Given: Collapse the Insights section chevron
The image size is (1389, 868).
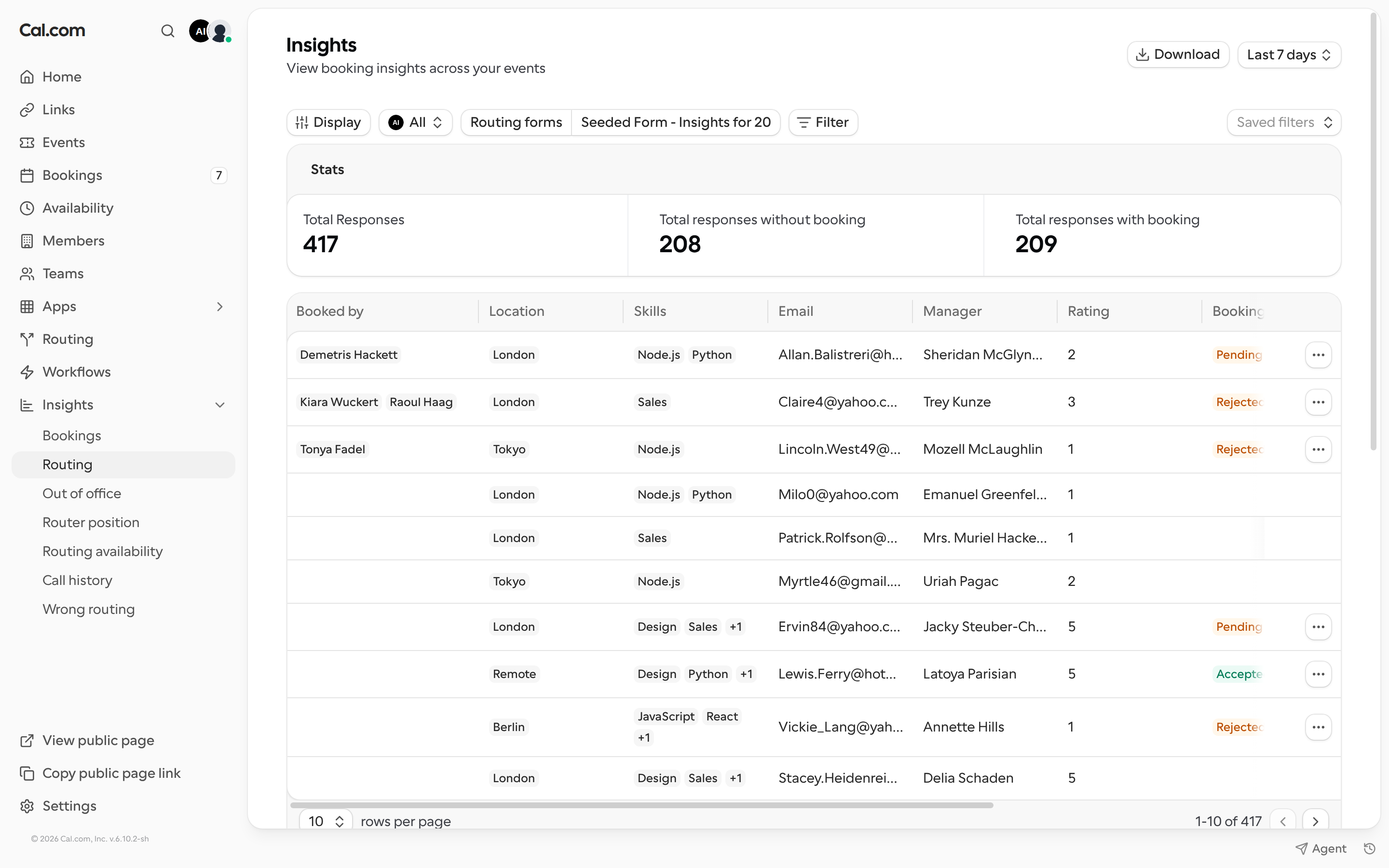Looking at the screenshot, I should 220,405.
